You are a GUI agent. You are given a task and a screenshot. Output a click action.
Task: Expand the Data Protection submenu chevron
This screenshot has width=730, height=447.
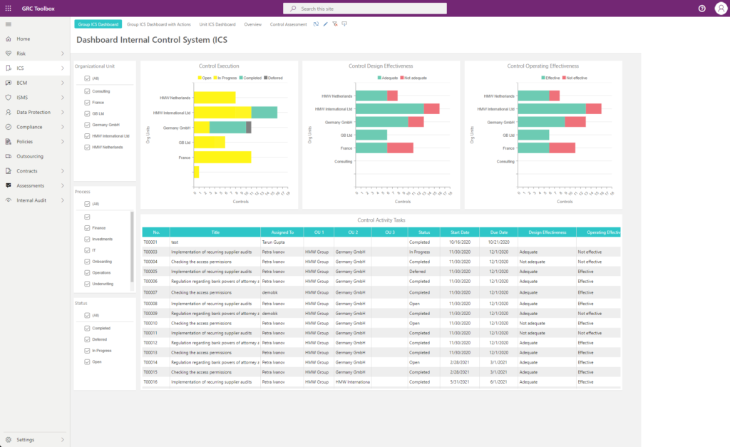(x=62, y=112)
